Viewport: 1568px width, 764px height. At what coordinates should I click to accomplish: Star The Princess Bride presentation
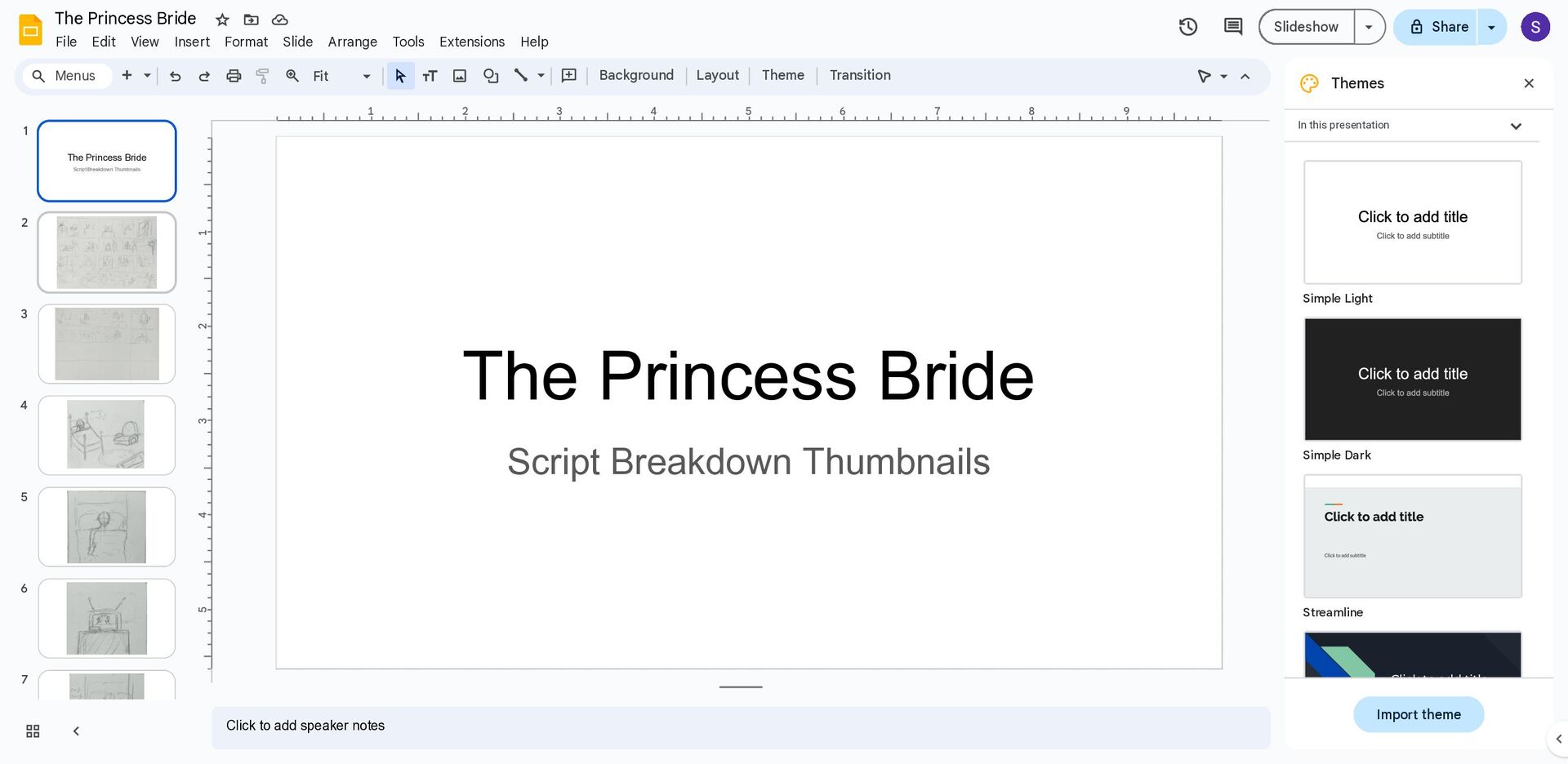pyautogui.click(x=222, y=20)
